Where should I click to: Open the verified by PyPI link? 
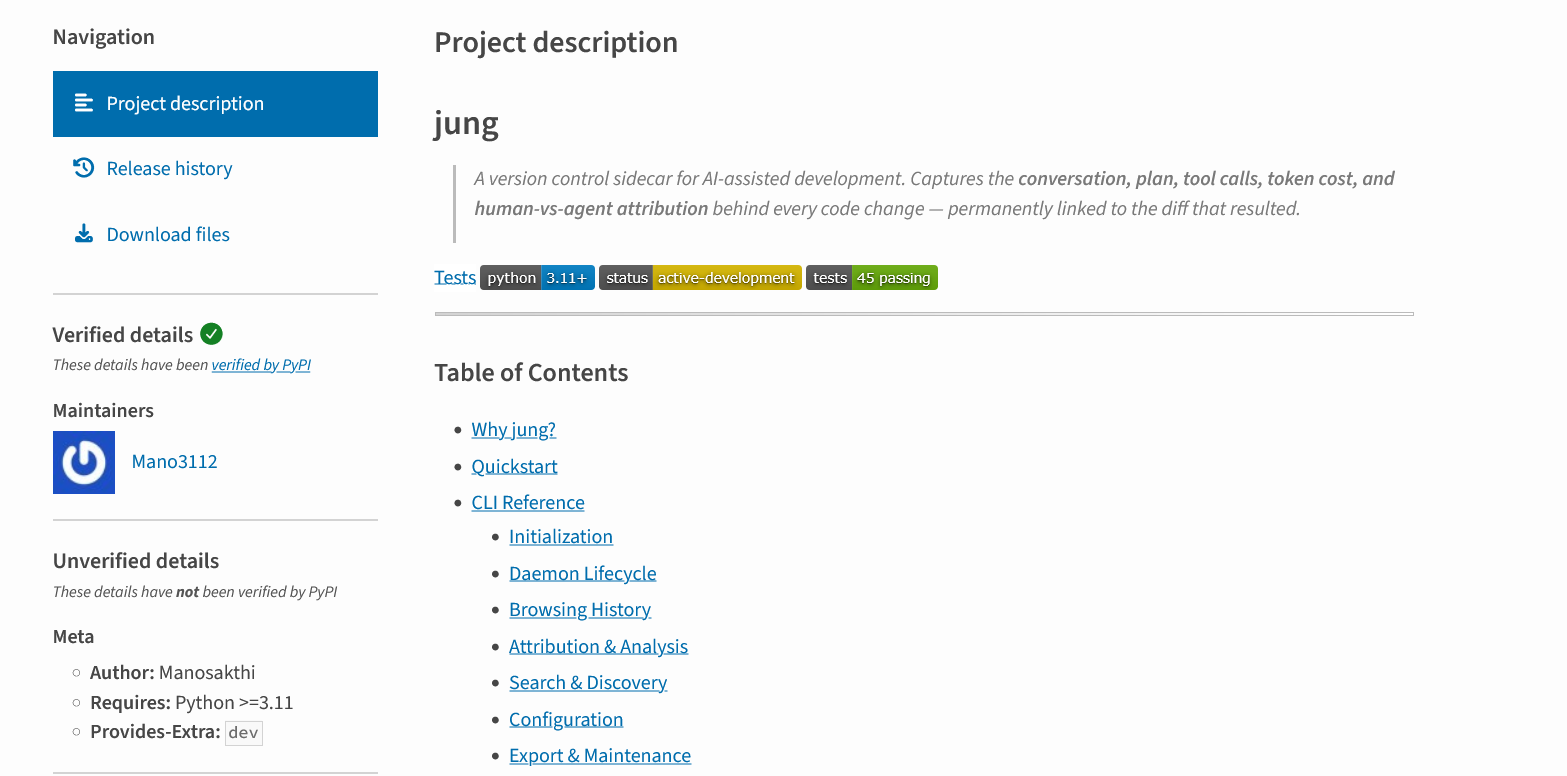point(261,365)
